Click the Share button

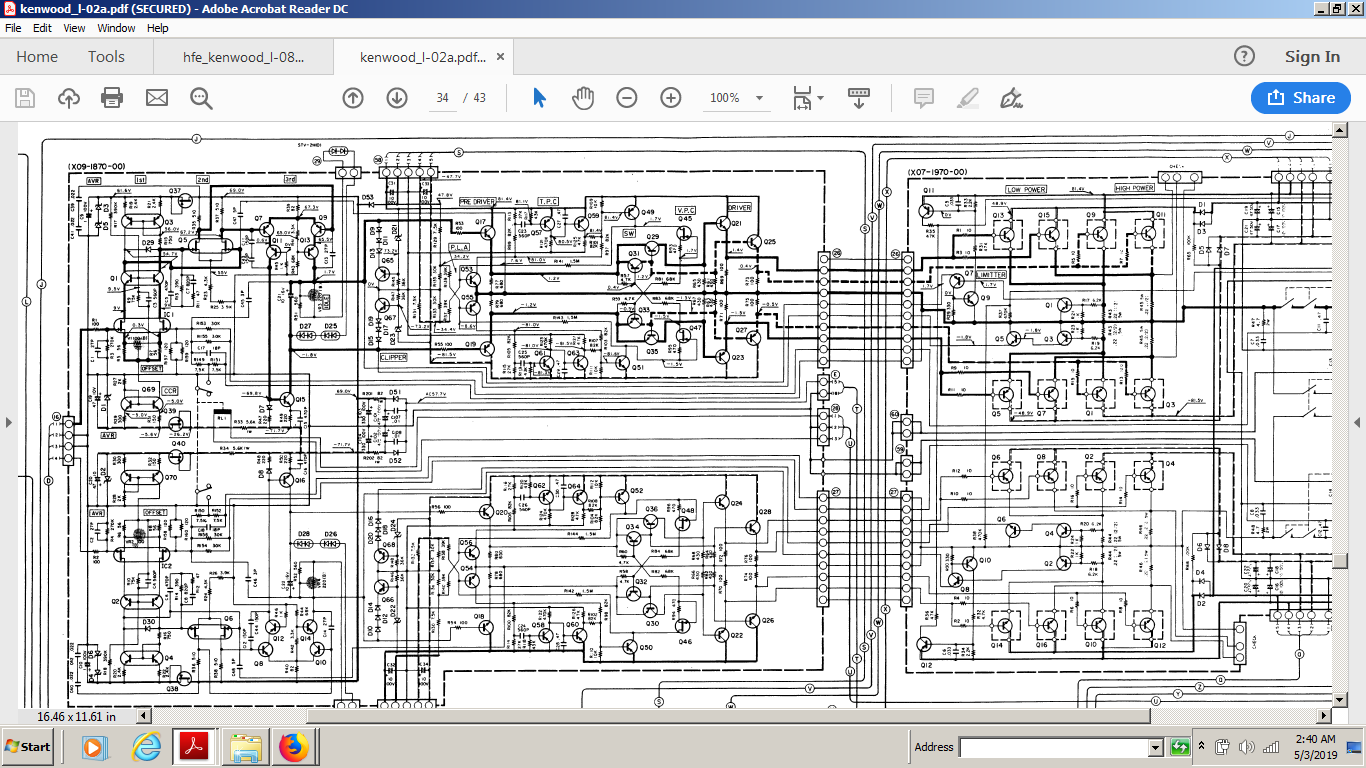[1301, 98]
